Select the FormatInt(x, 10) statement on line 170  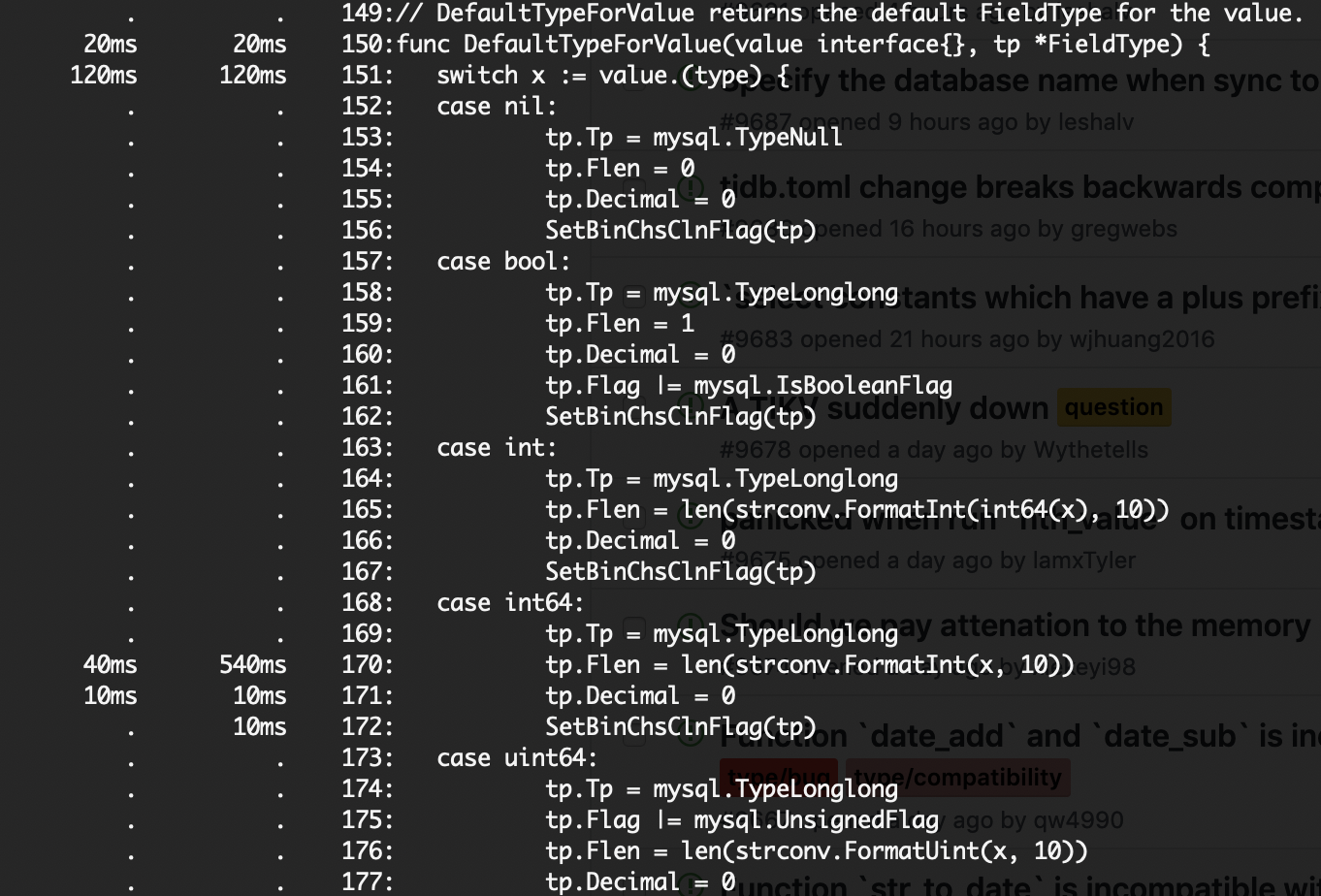pyautogui.click(x=810, y=665)
